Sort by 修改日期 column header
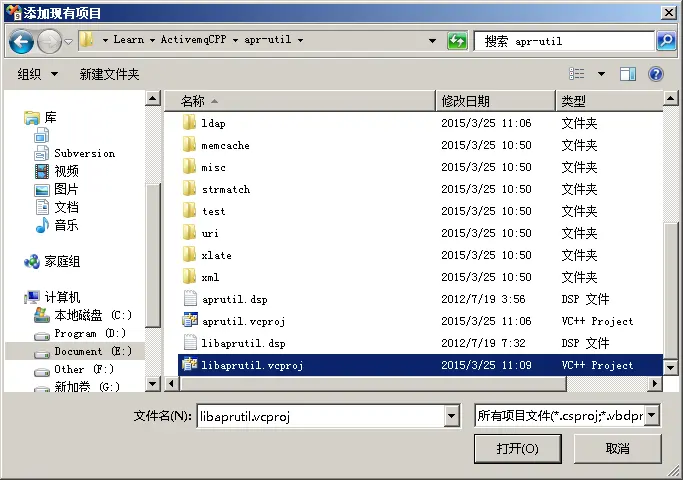 pyautogui.click(x=496, y=101)
